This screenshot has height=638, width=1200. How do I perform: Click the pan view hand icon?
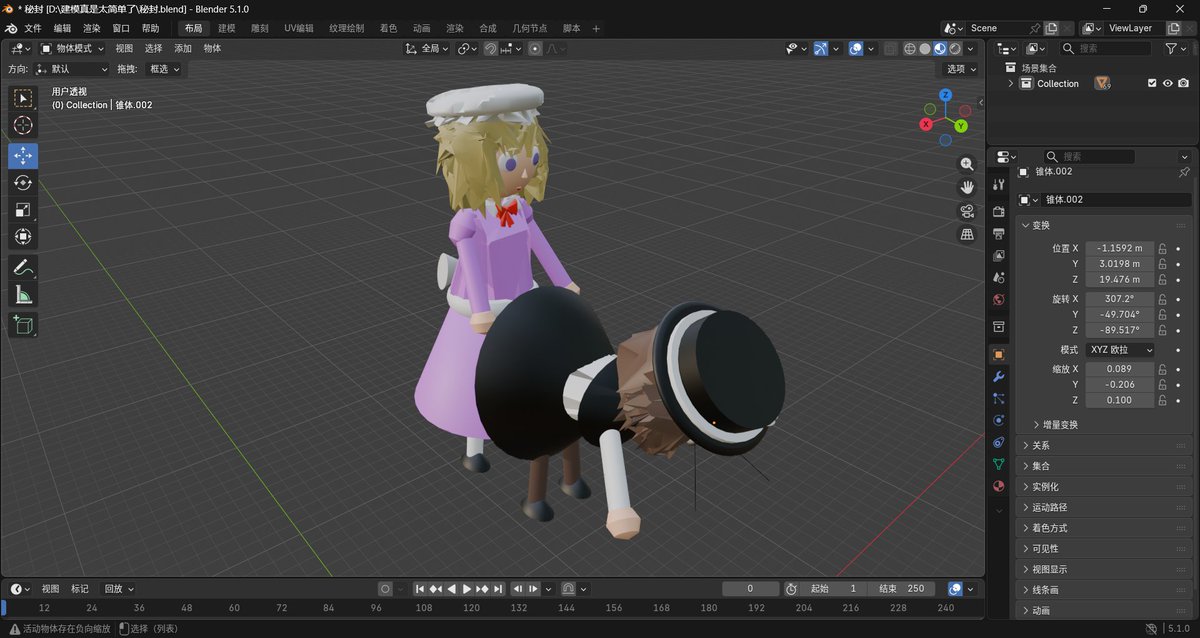click(x=967, y=187)
